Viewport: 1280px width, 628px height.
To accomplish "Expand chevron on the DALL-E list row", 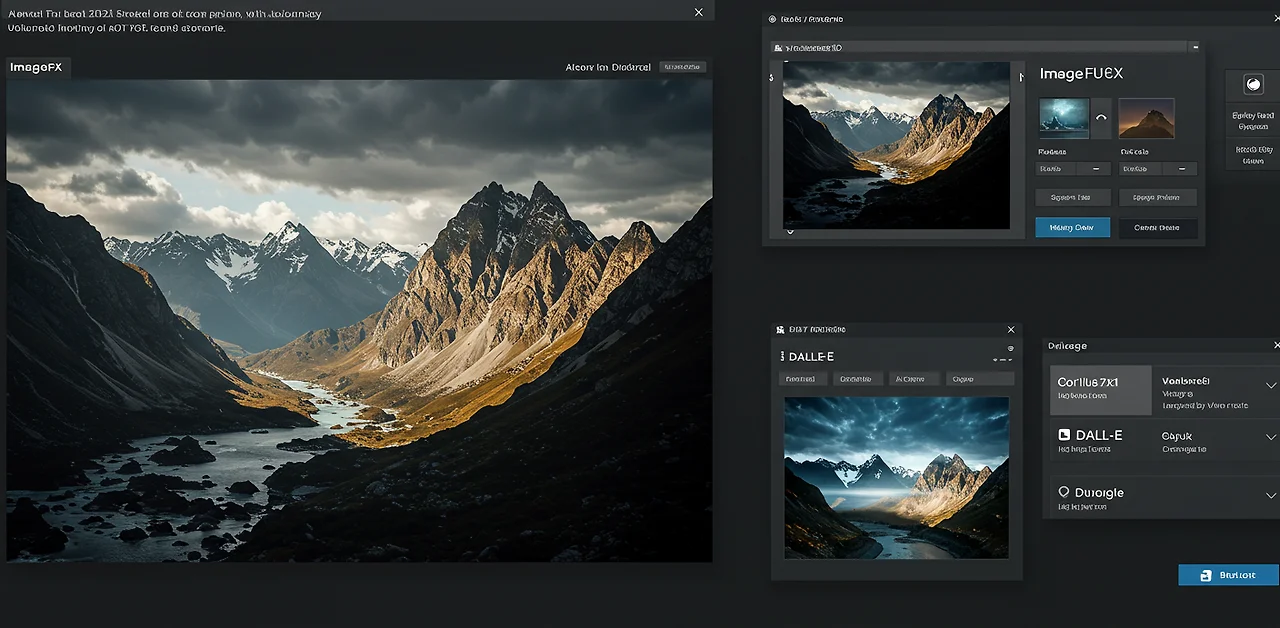I will click(x=1271, y=437).
